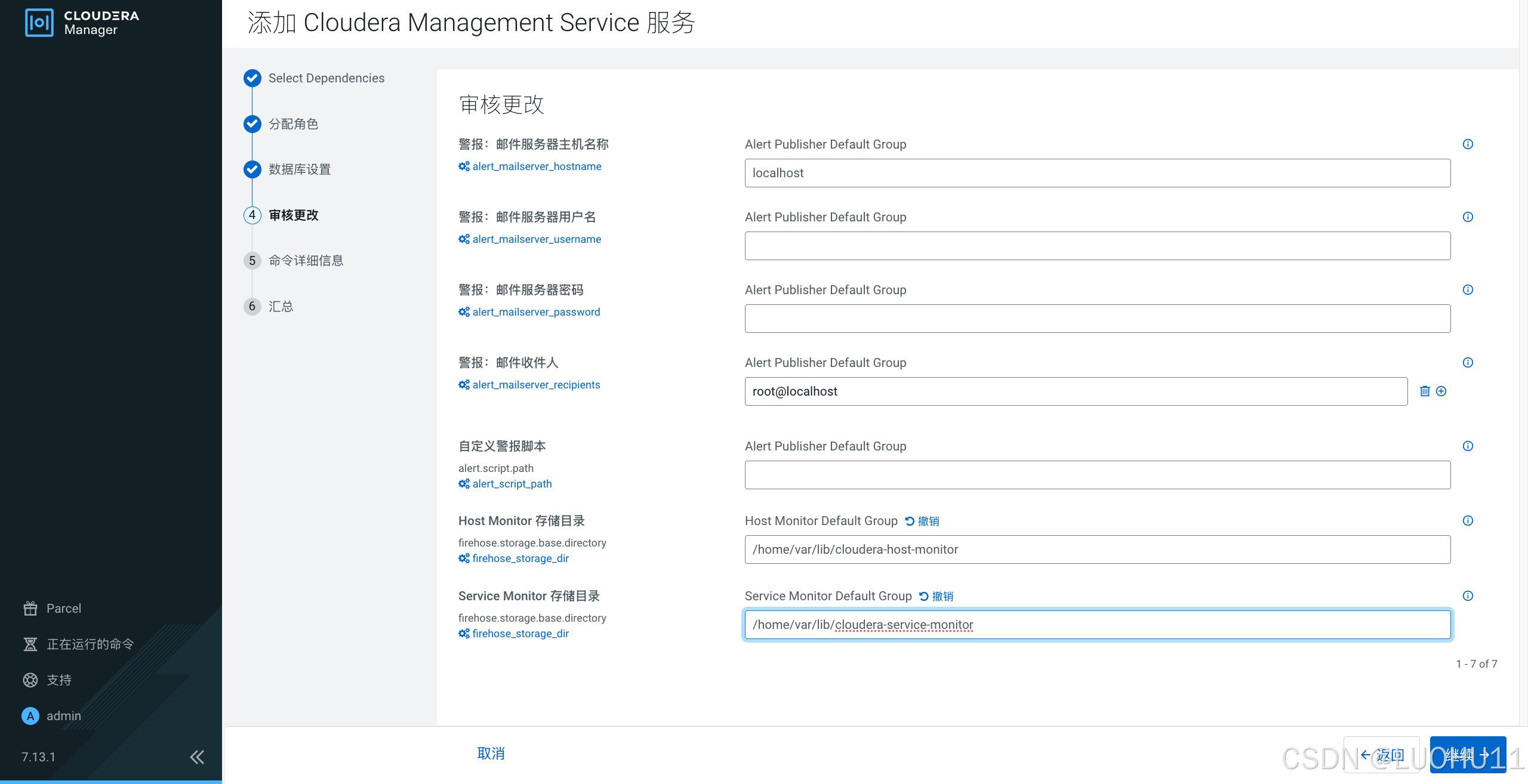Go to the Select Dependencies step
Viewport: 1528px width, 784px height.
(326, 78)
